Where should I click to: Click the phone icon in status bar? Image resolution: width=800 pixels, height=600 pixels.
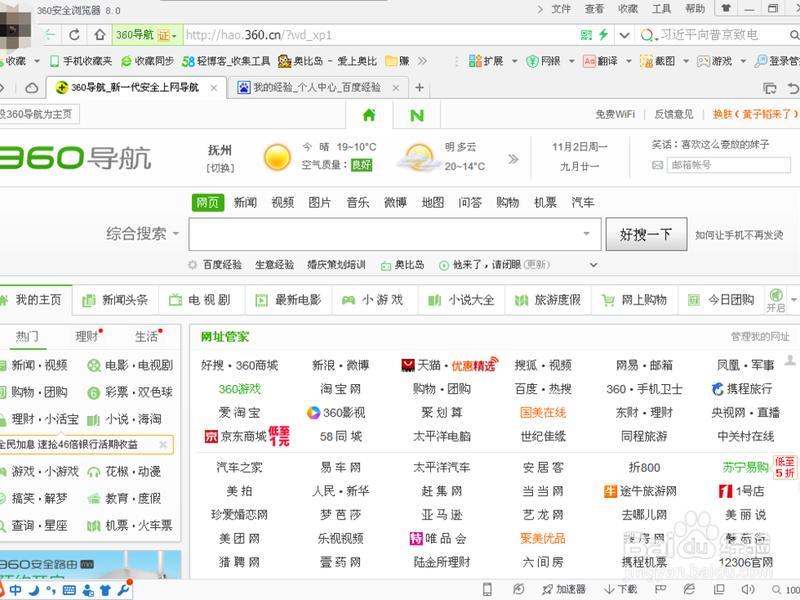[x=487, y=589]
